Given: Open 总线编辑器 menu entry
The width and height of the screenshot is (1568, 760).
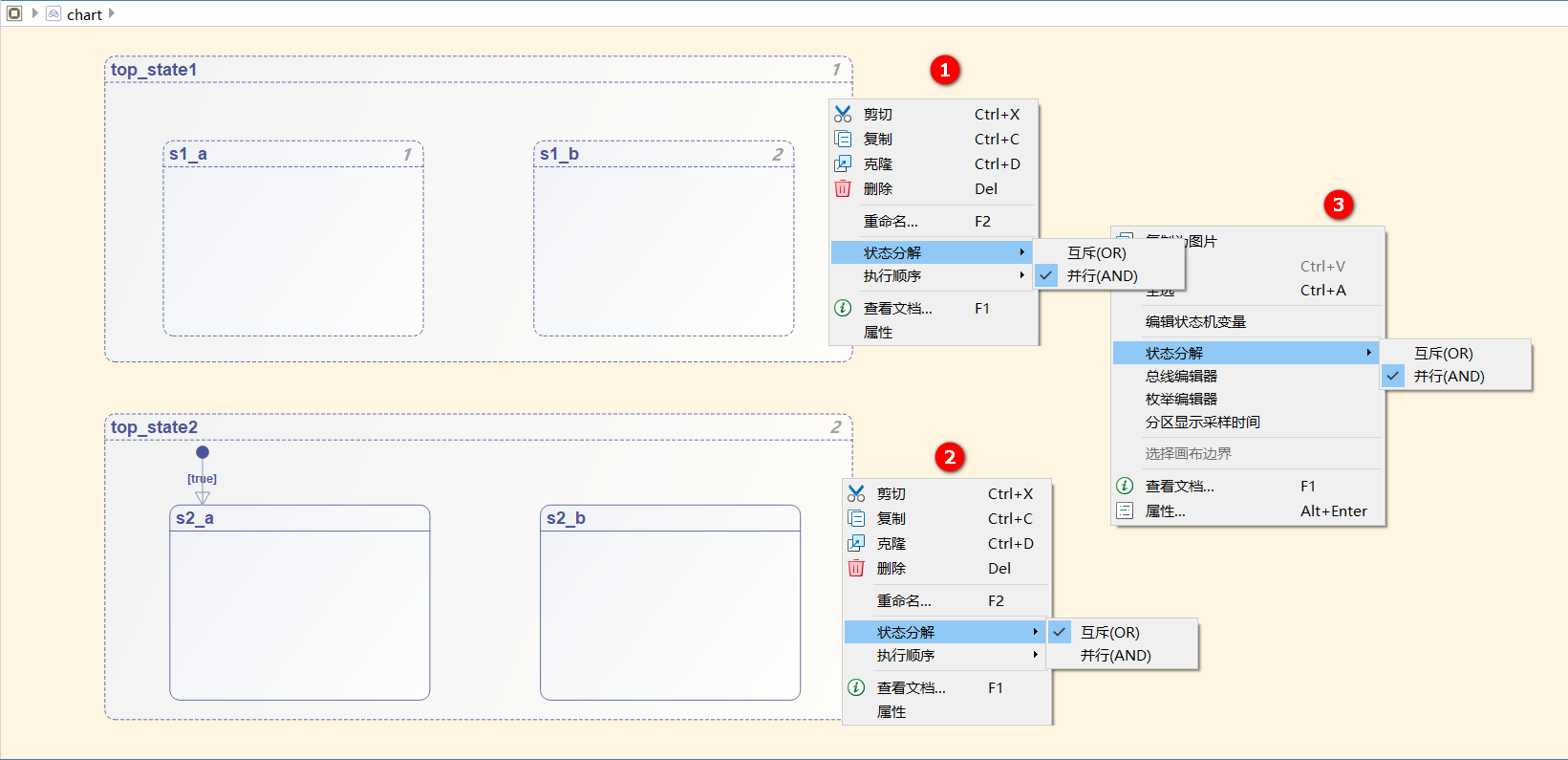Looking at the screenshot, I should 1181,376.
